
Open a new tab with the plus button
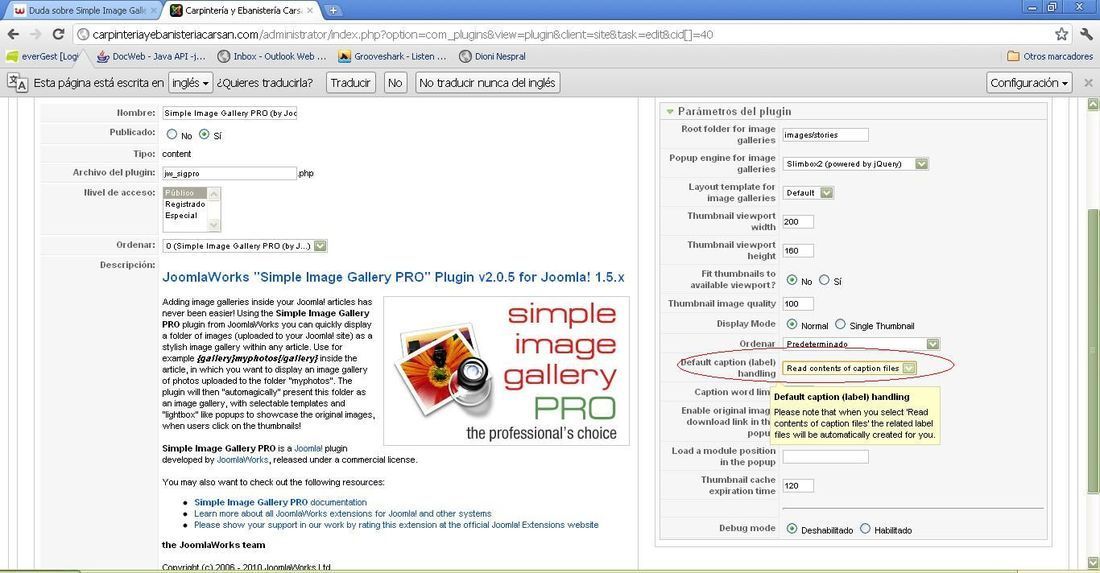pos(333,11)
